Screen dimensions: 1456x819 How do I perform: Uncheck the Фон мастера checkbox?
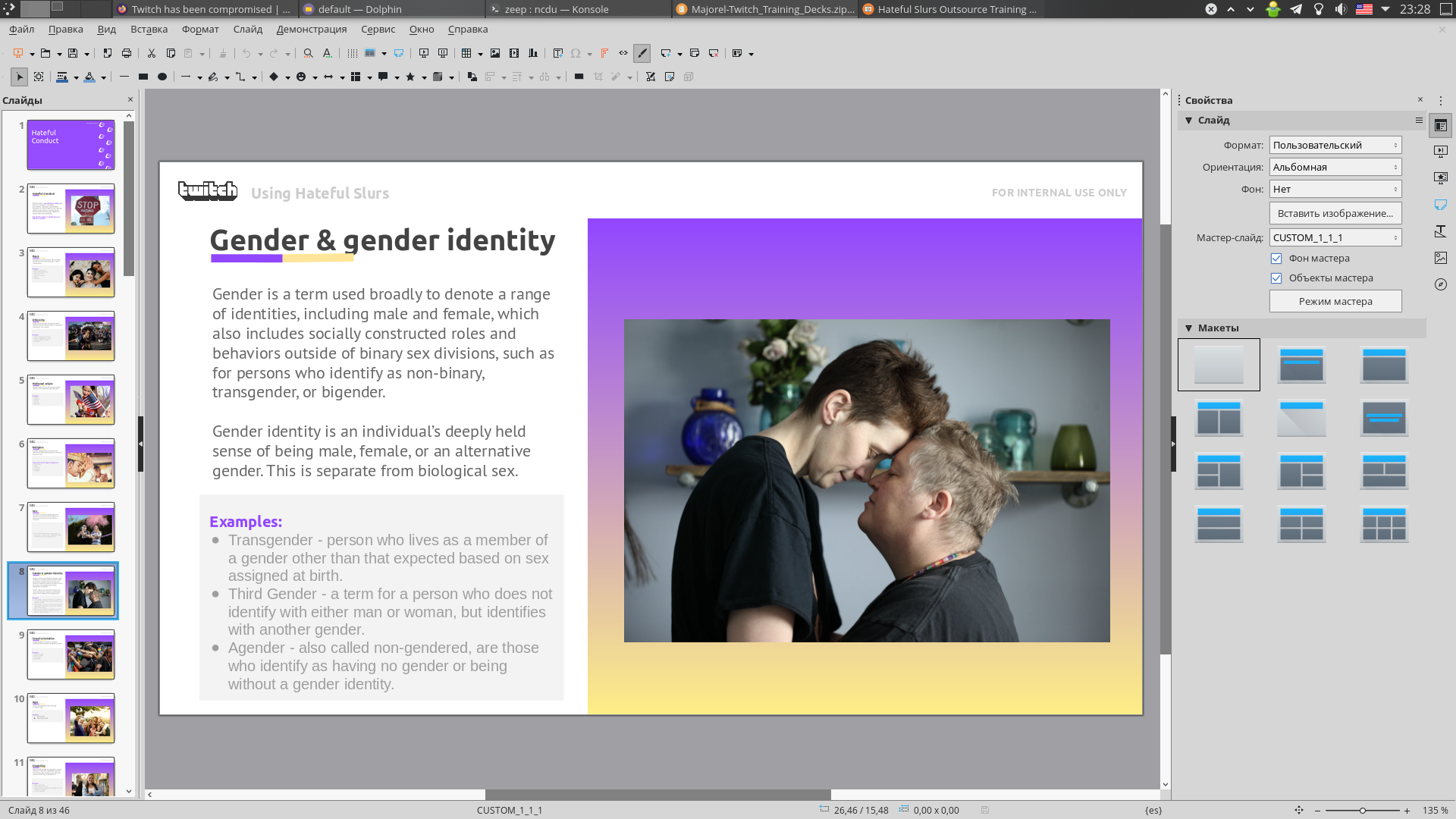1276,259
